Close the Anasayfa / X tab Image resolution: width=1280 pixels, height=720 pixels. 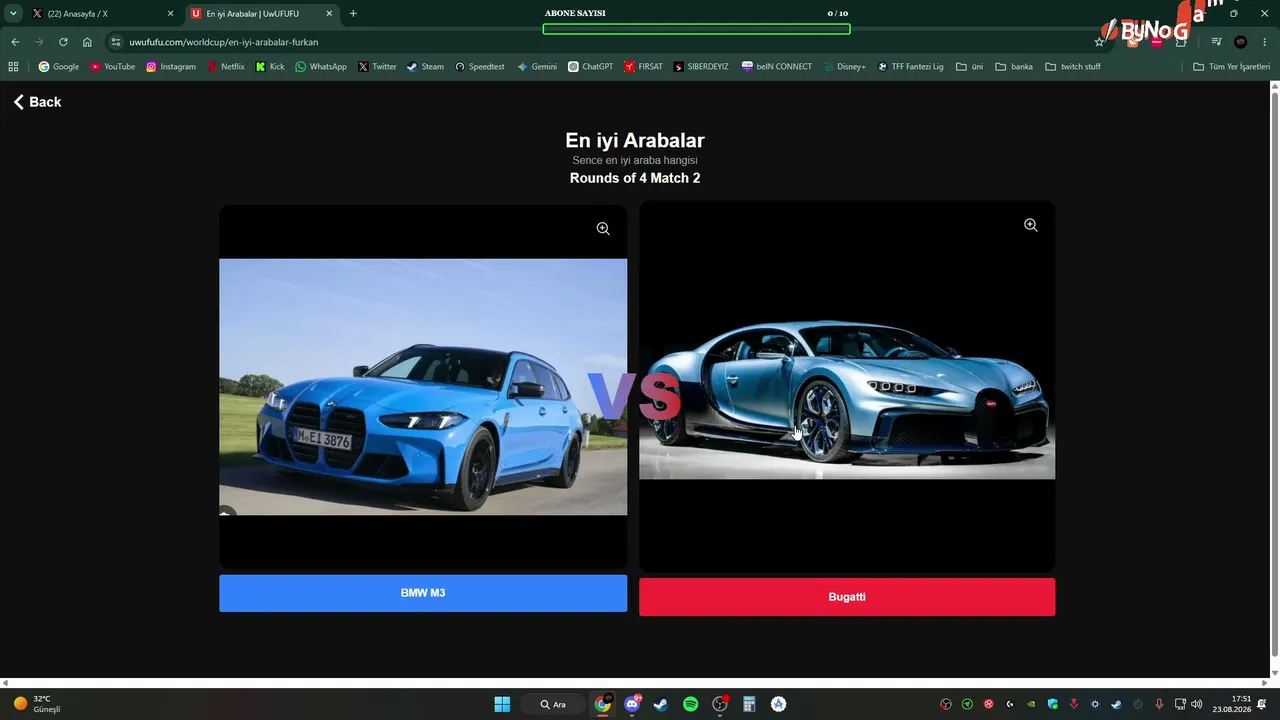point(170,14)
